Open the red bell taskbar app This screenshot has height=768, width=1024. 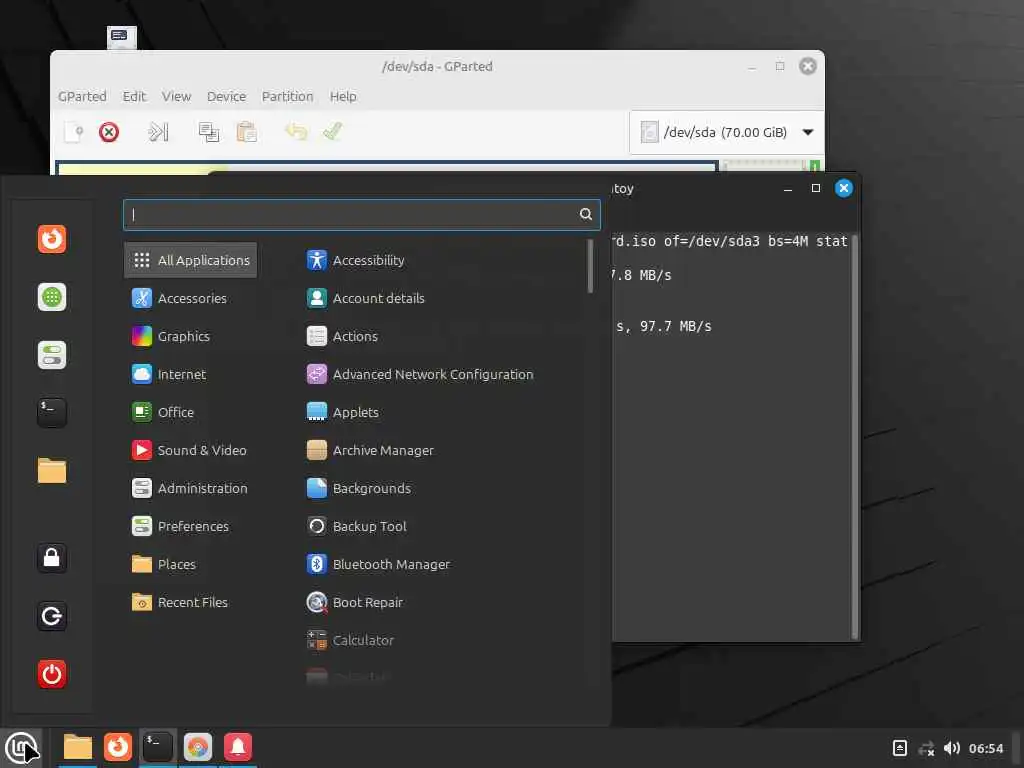[x=238, y=747]
